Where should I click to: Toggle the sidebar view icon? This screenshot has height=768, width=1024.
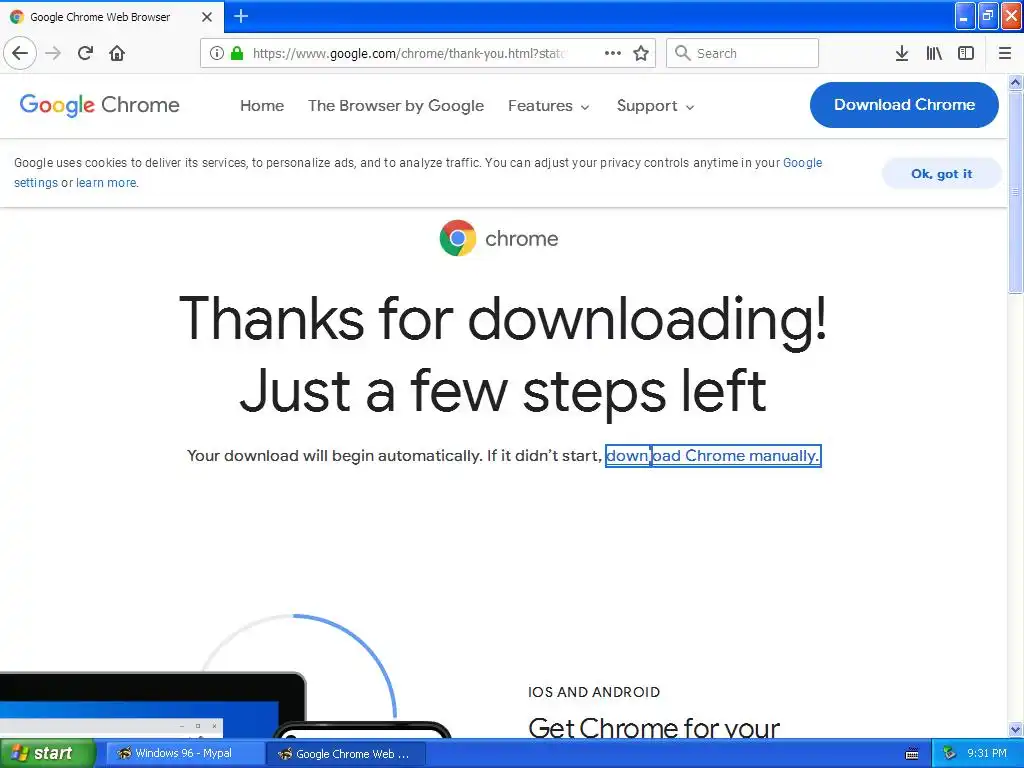966,53
